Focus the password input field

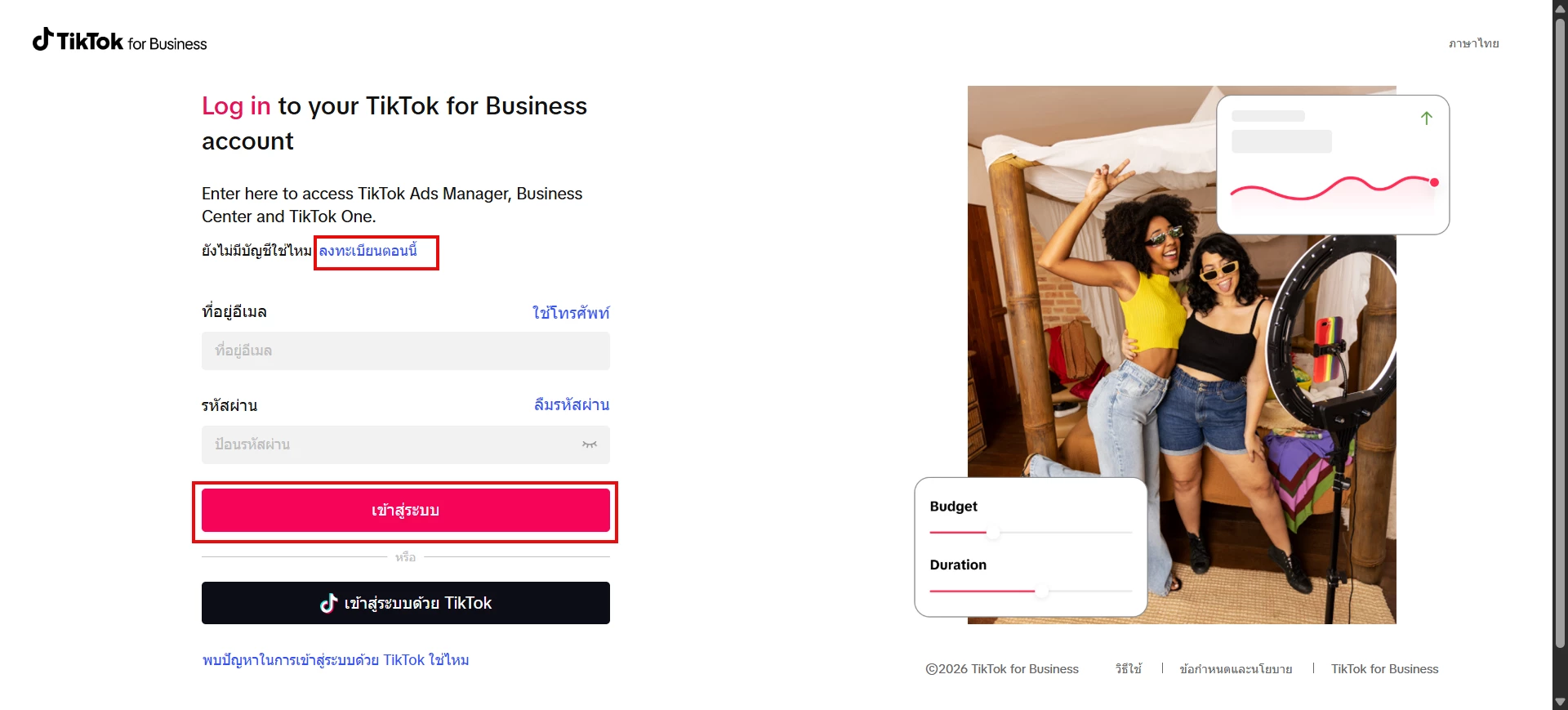tap(392, 444)
